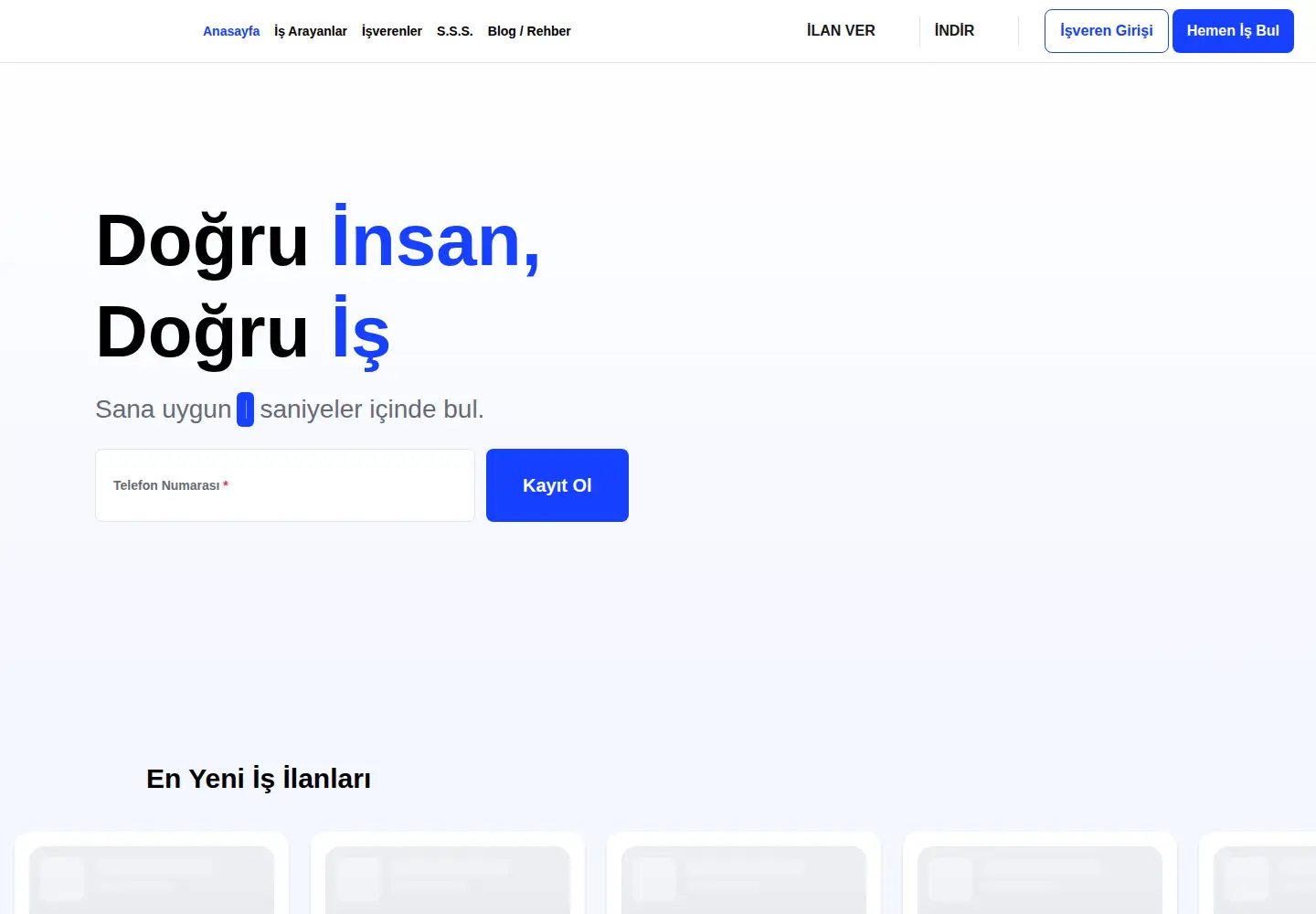Go to İş Arayanlar page

click(x=311, y=31)
